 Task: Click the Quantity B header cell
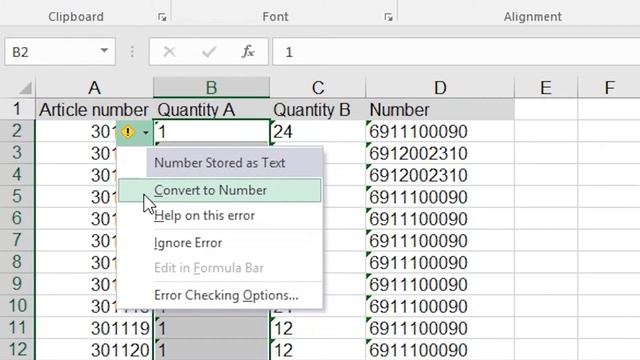click(x=318, y=109)
